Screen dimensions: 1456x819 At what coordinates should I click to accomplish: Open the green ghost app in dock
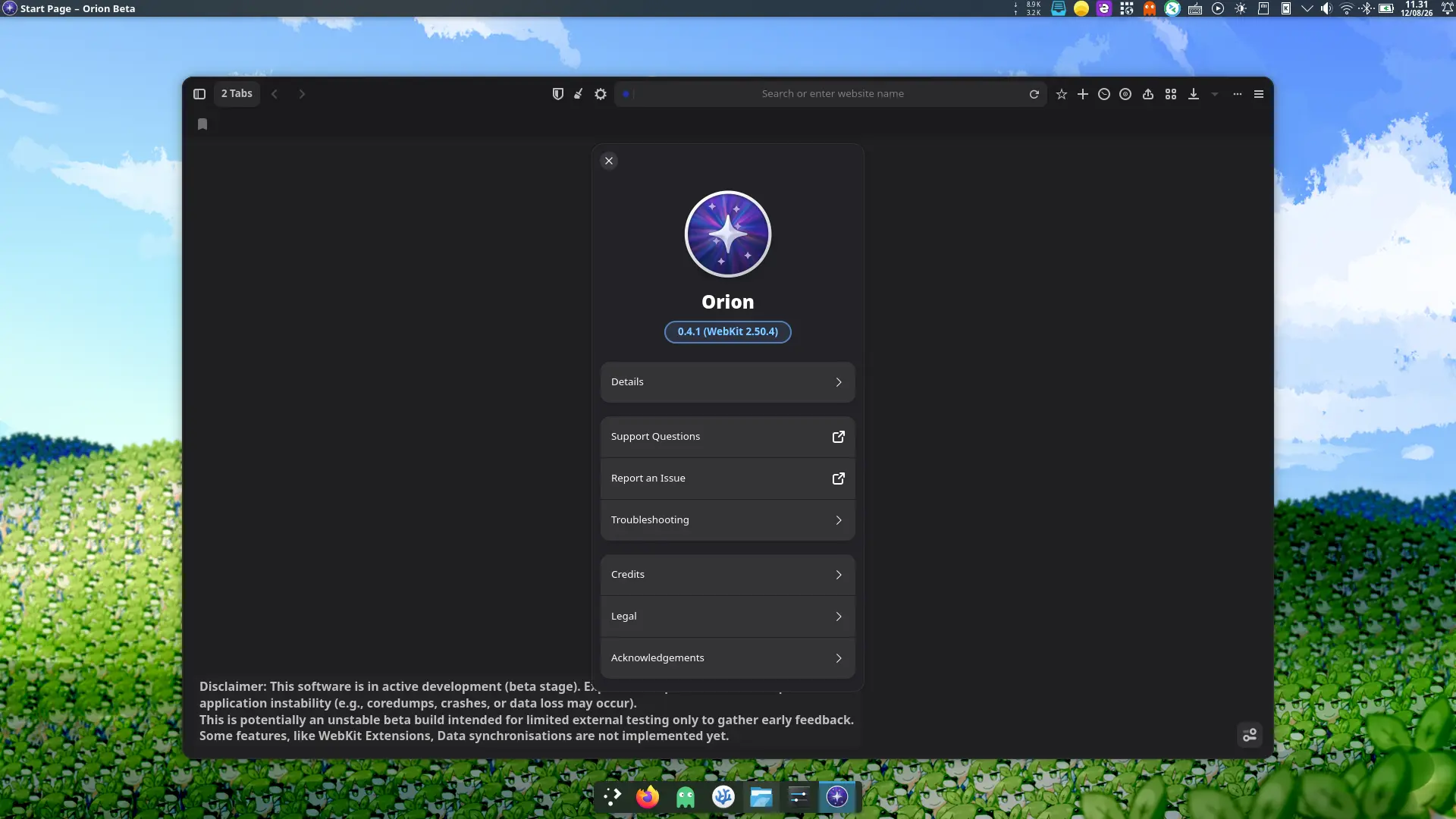(686, 797)
